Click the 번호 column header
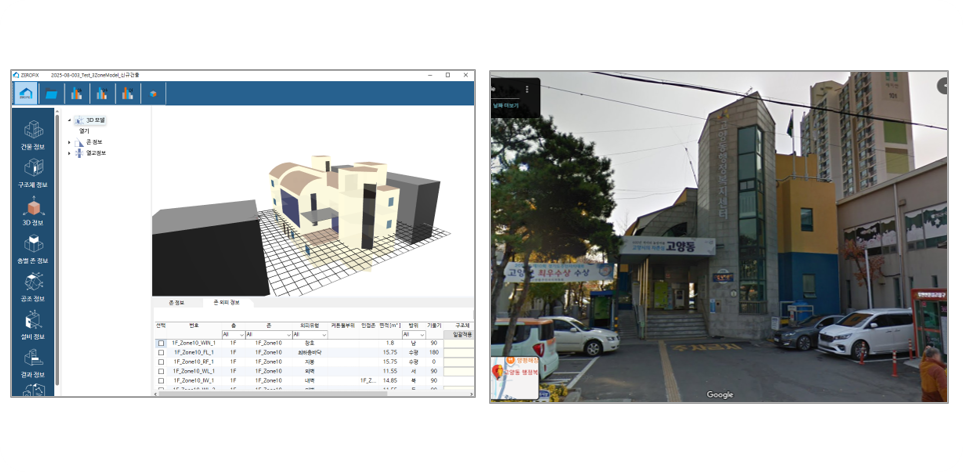 point(194,325)
